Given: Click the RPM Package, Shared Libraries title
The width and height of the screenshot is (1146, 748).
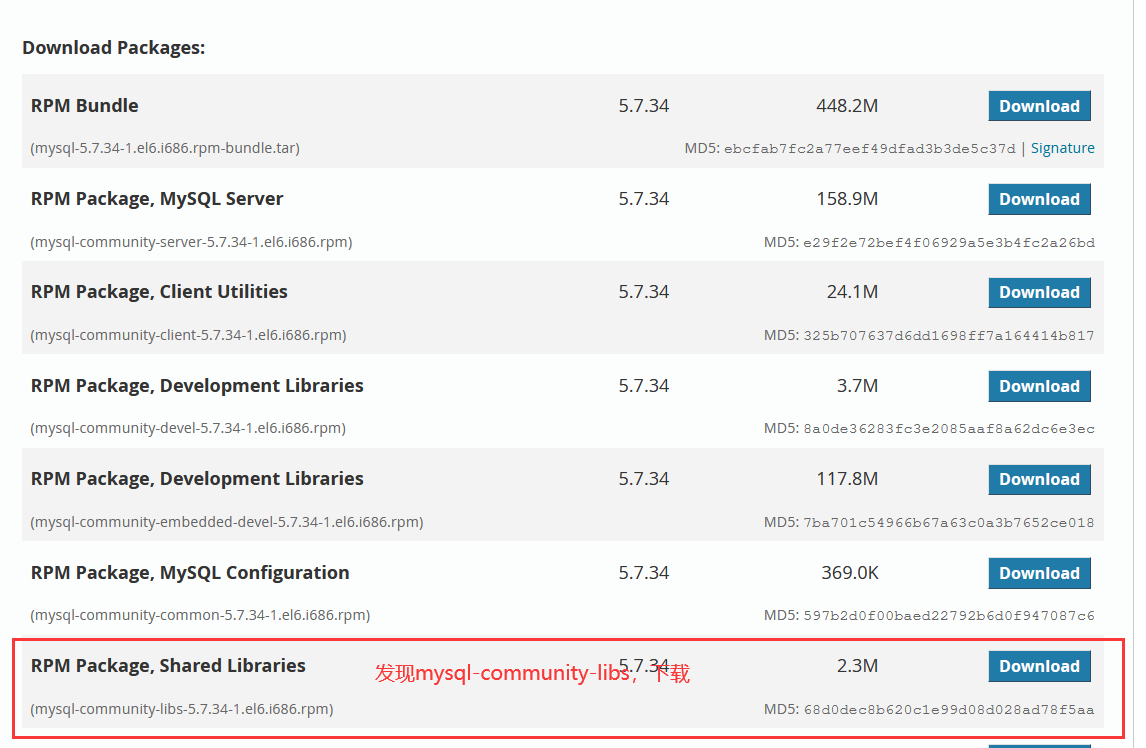Looking at the screenshot, I should 168,665.
